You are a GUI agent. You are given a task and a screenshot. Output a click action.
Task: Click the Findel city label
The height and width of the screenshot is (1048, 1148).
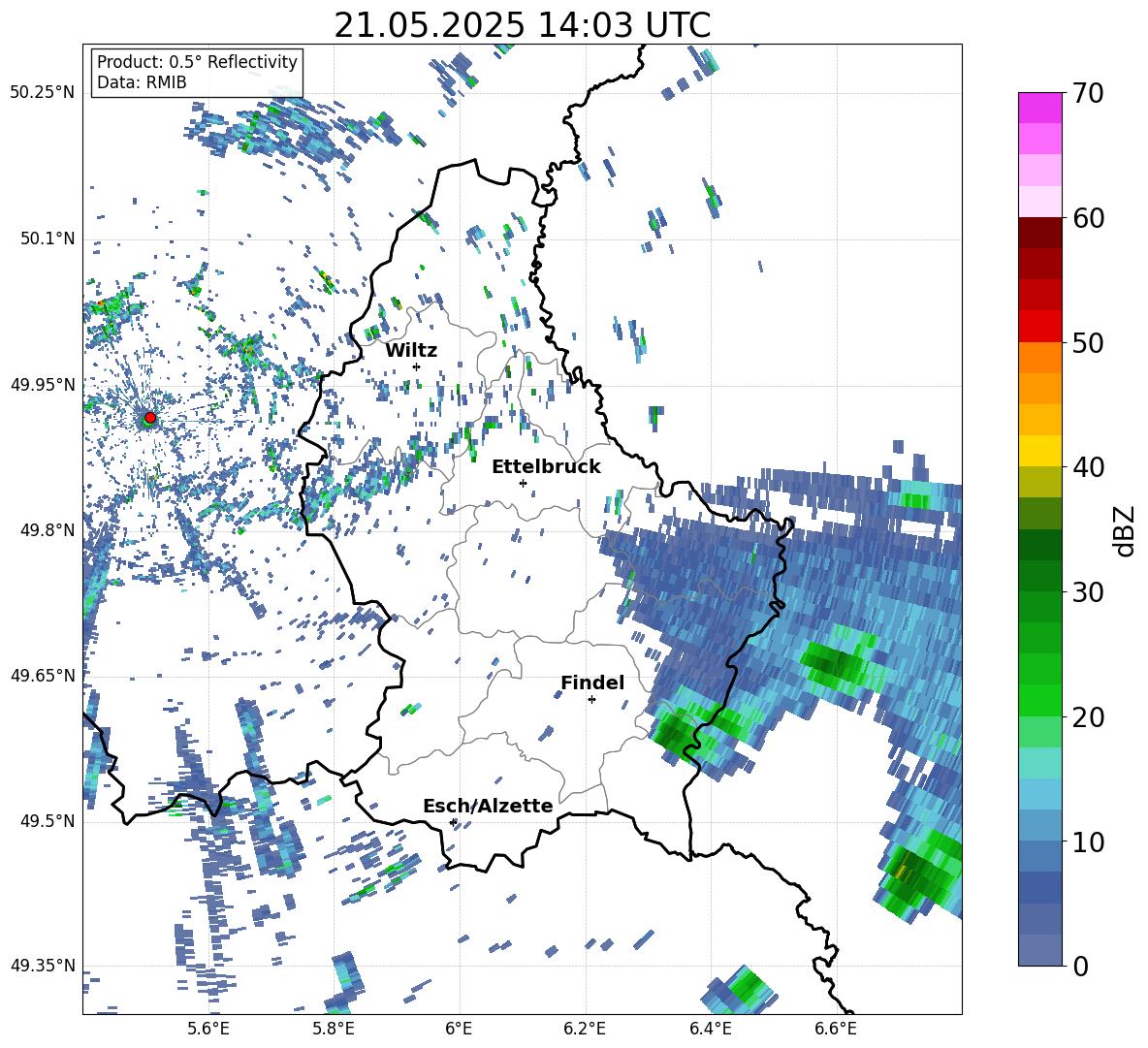(592, 683)
